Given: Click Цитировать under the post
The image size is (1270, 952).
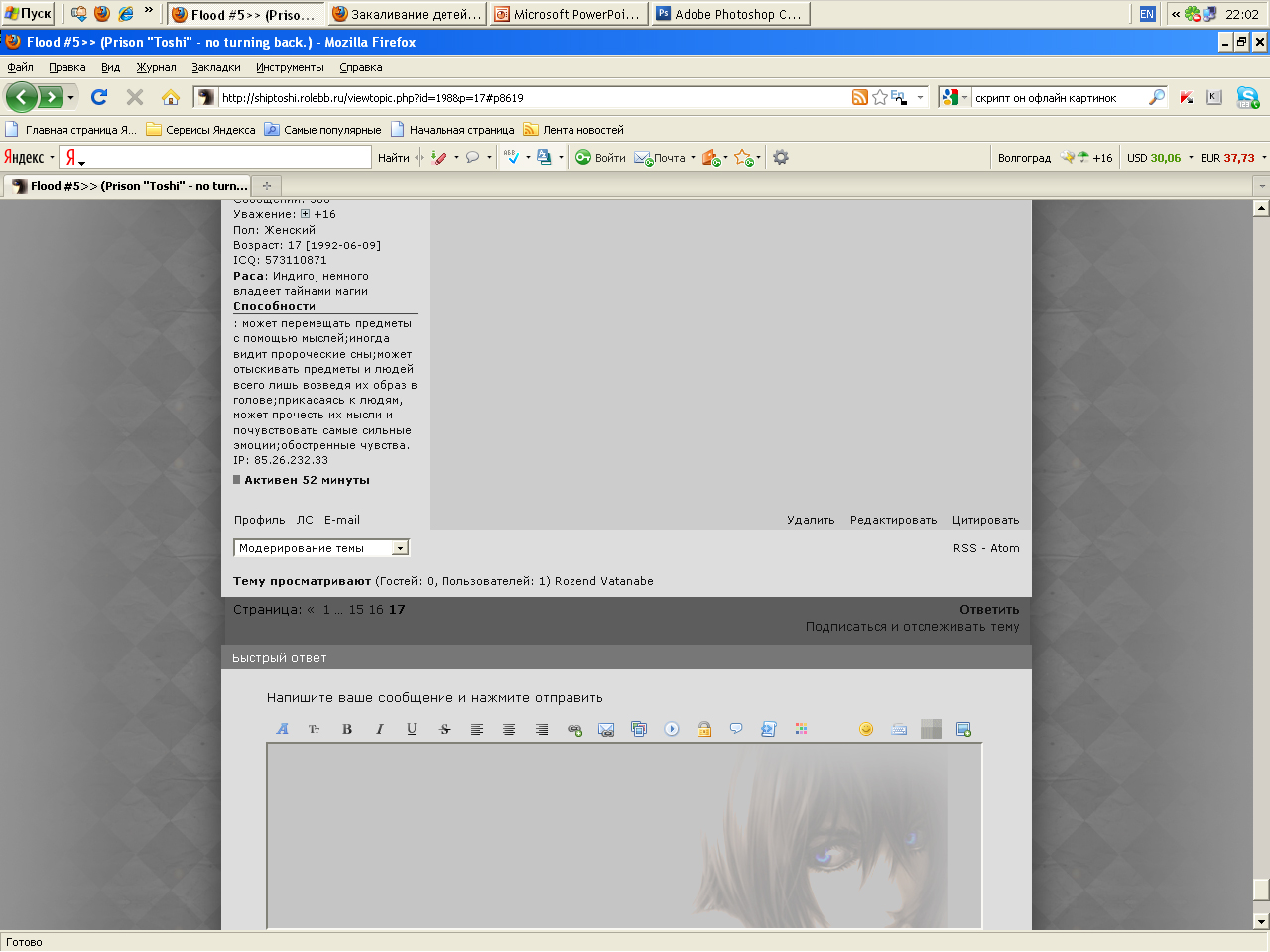Looking at the screenshot, I should [x=985, y=520].
